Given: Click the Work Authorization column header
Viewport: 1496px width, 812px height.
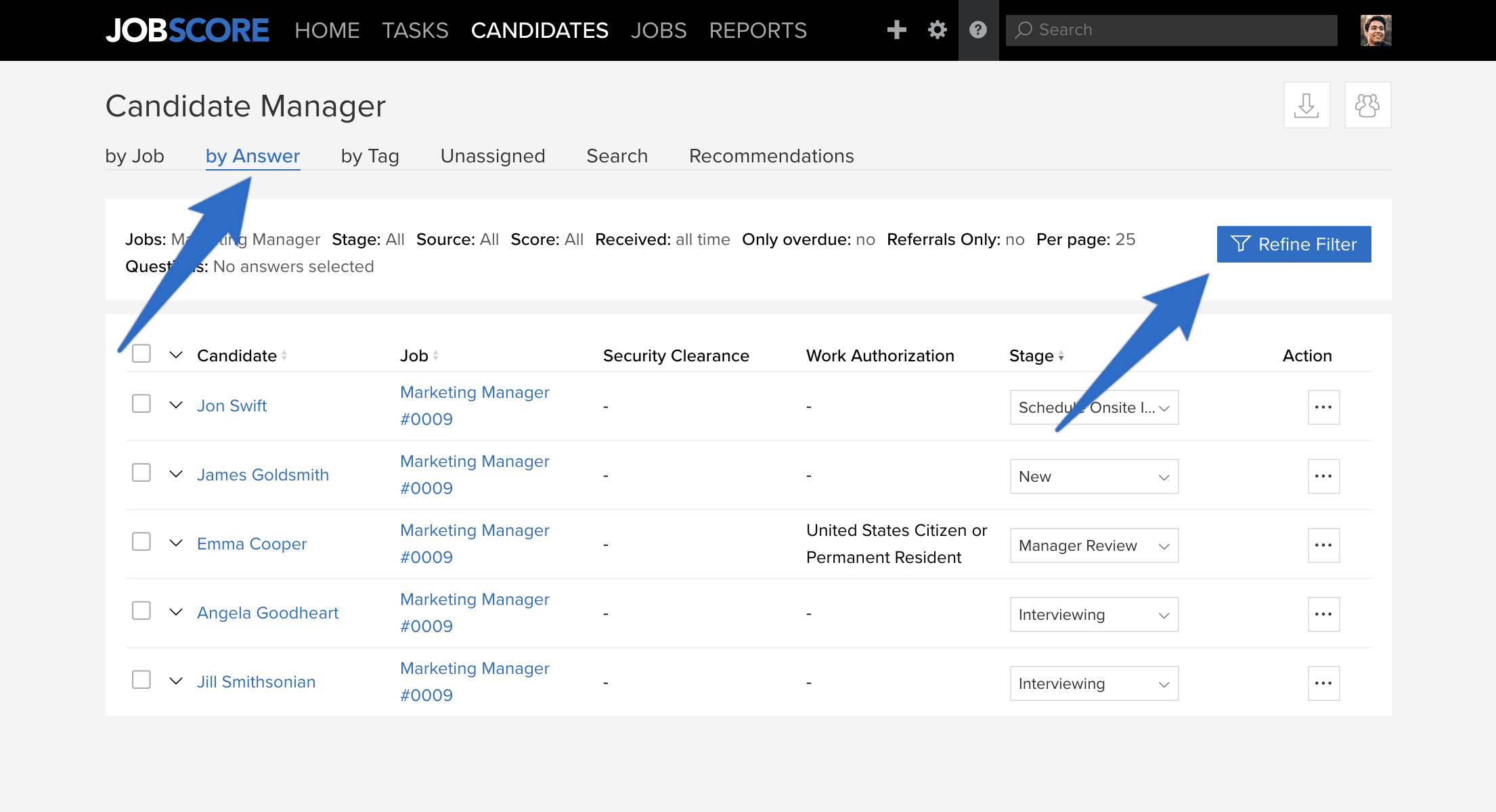Looking at the screenshot, I should click(880, 356).
